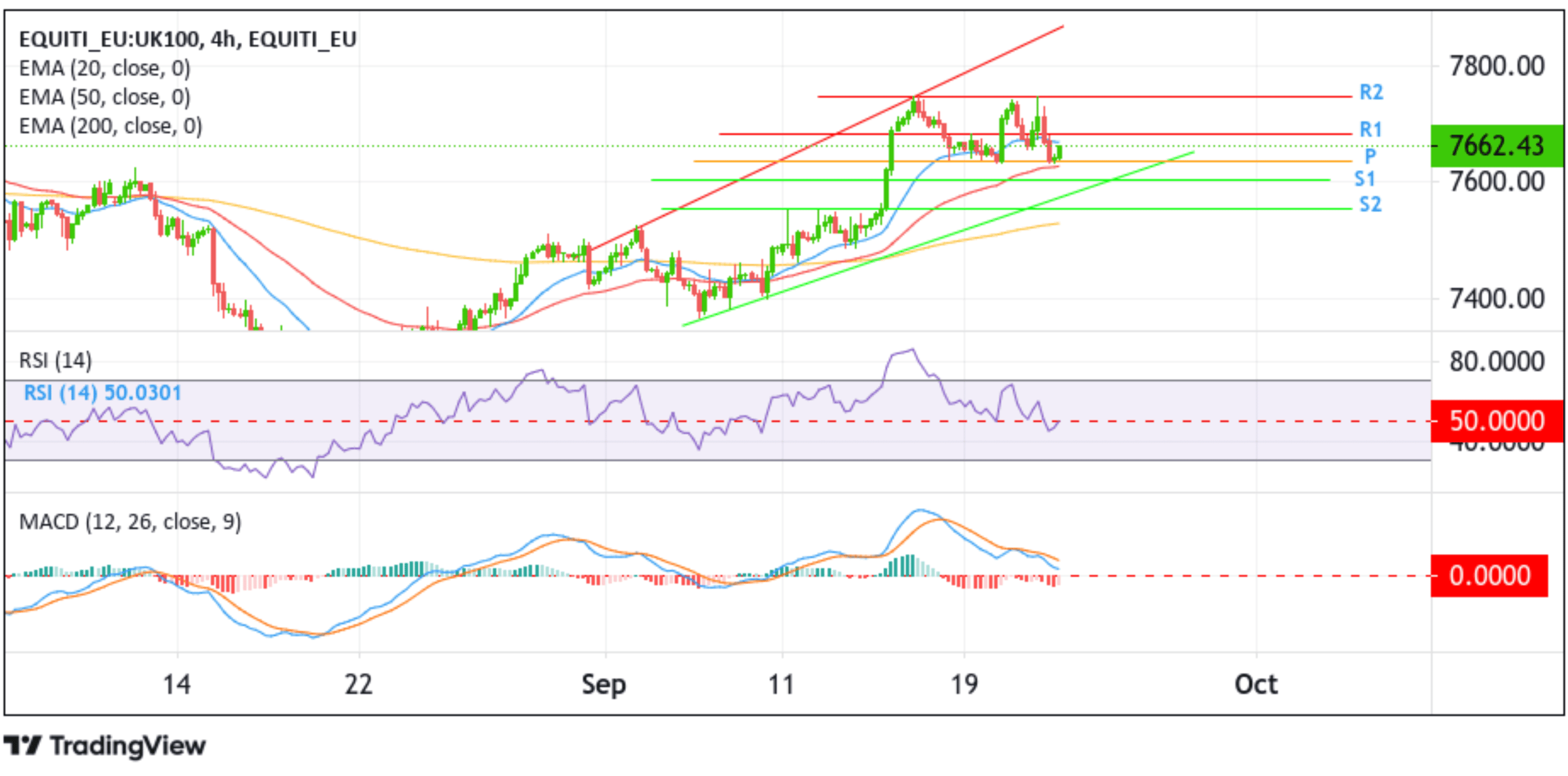Click the 22 date axis label
1568x776 pixels.
pos(358,685)
